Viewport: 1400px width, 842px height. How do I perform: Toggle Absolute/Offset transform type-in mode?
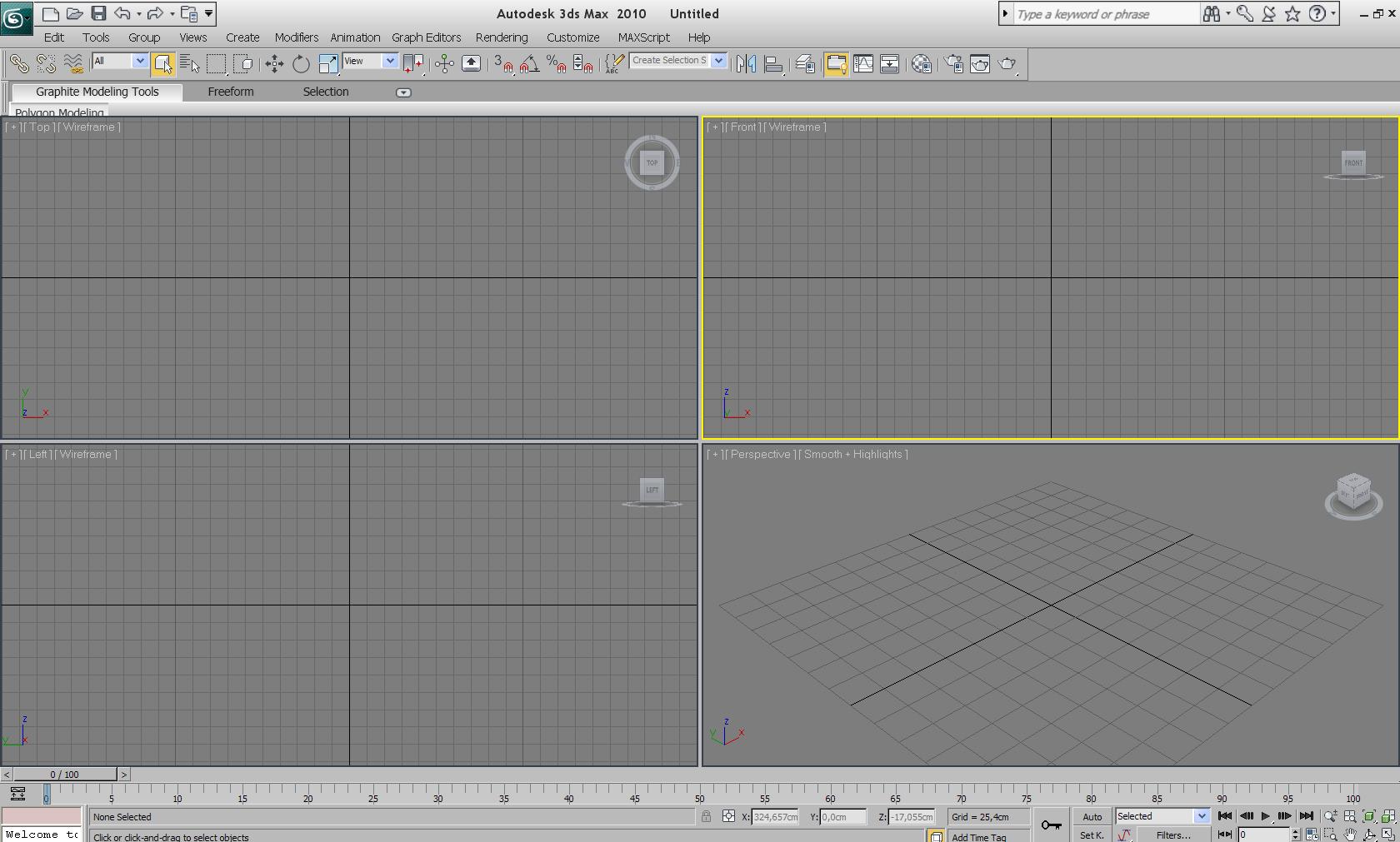coord(728,817)
